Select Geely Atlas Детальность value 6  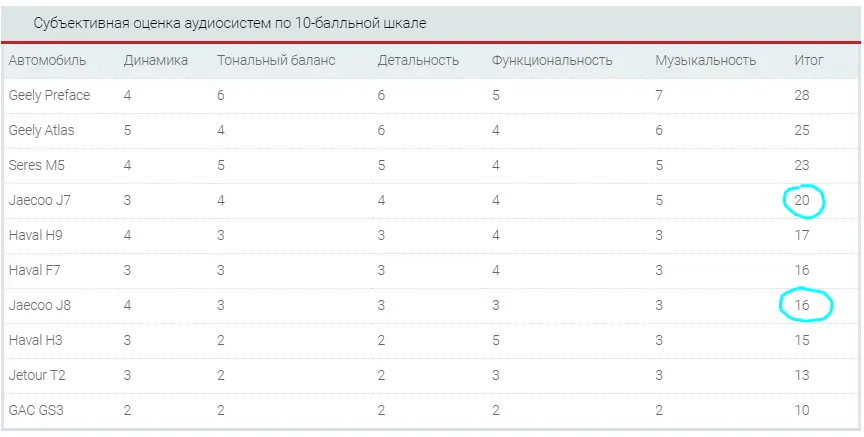tap(381, 130)
